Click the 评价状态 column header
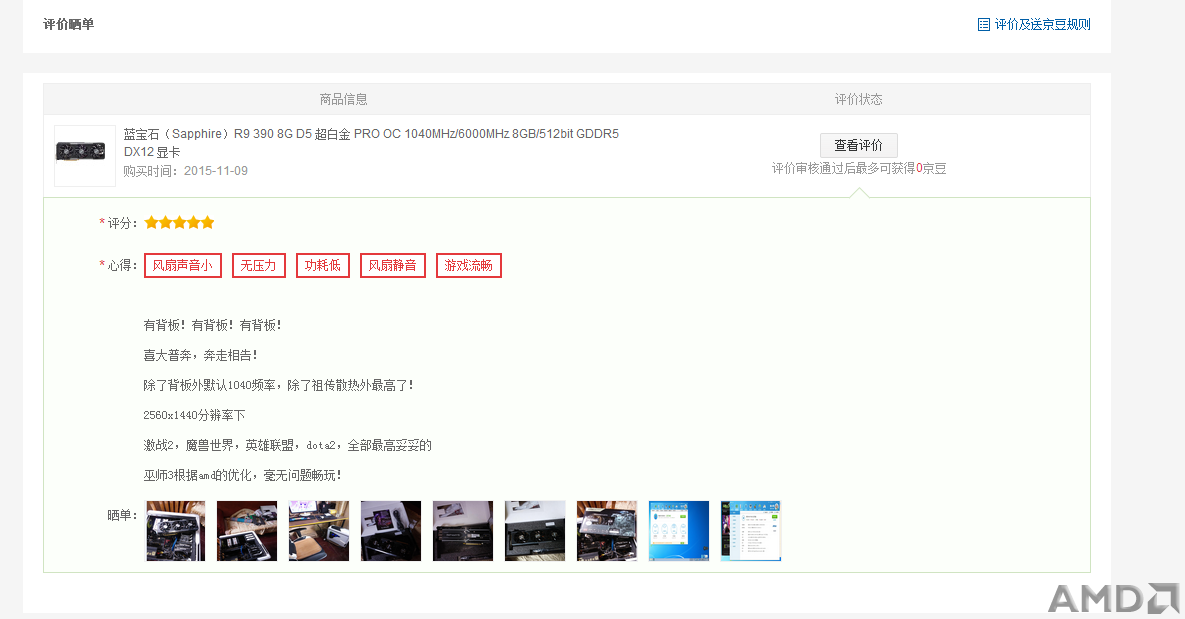This screenshot has width=1185, height=619. click(x=859, y=99)
